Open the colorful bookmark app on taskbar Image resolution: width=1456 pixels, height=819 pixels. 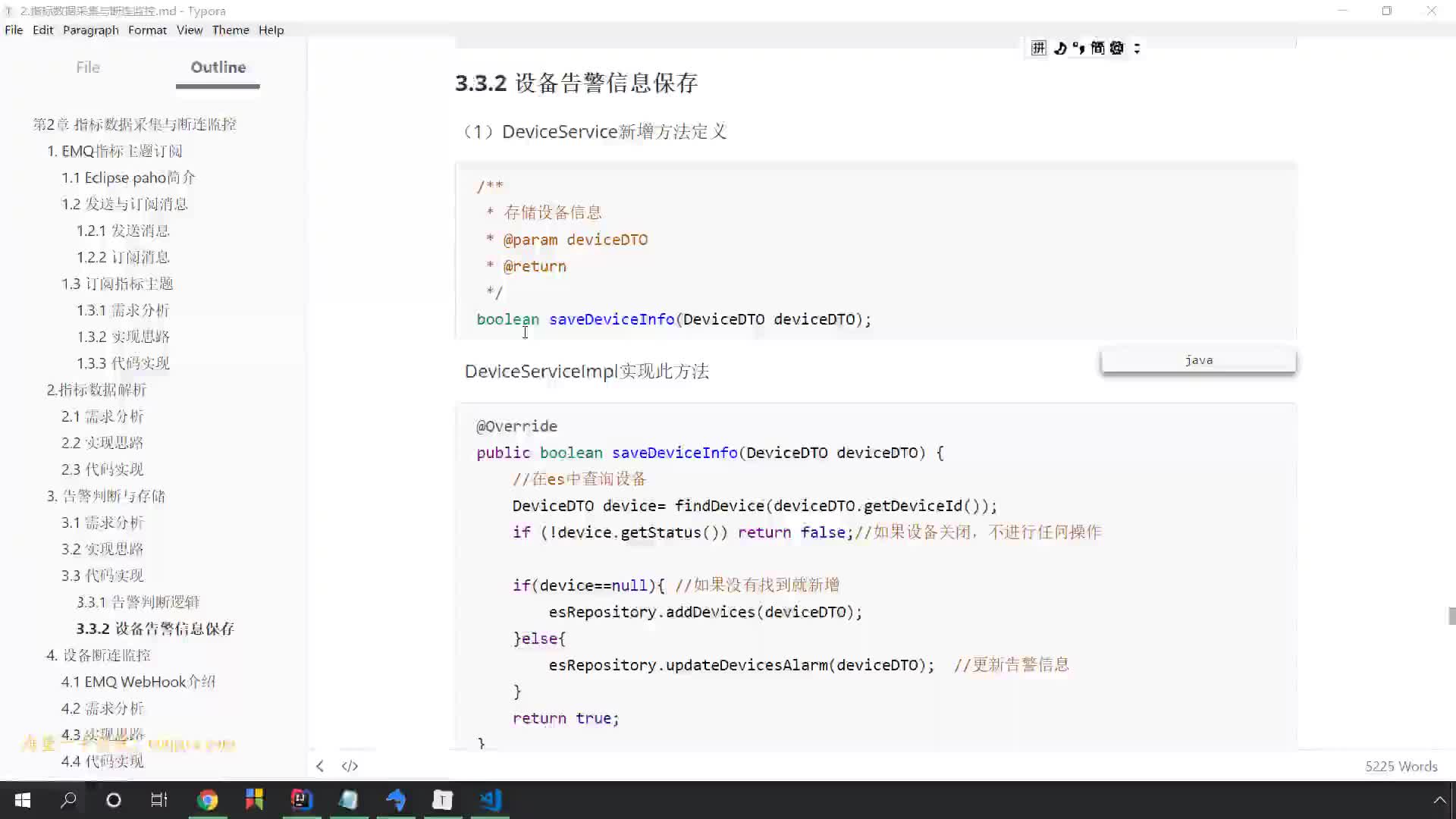[254, 800]
